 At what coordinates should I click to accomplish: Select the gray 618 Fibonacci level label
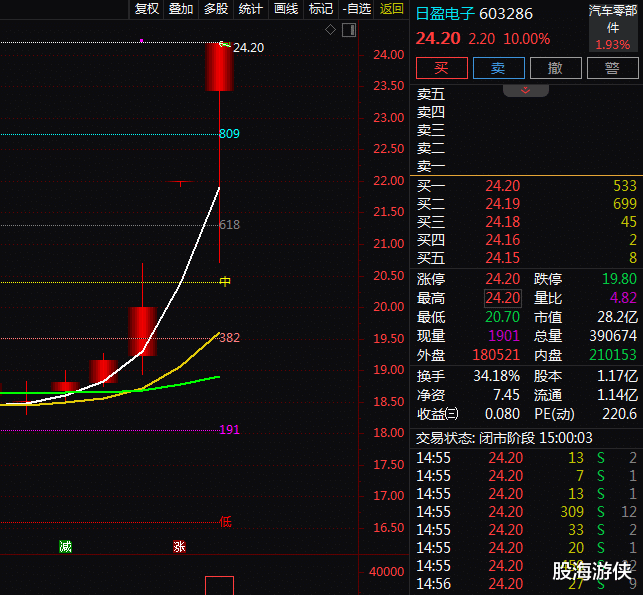[229, 225]
